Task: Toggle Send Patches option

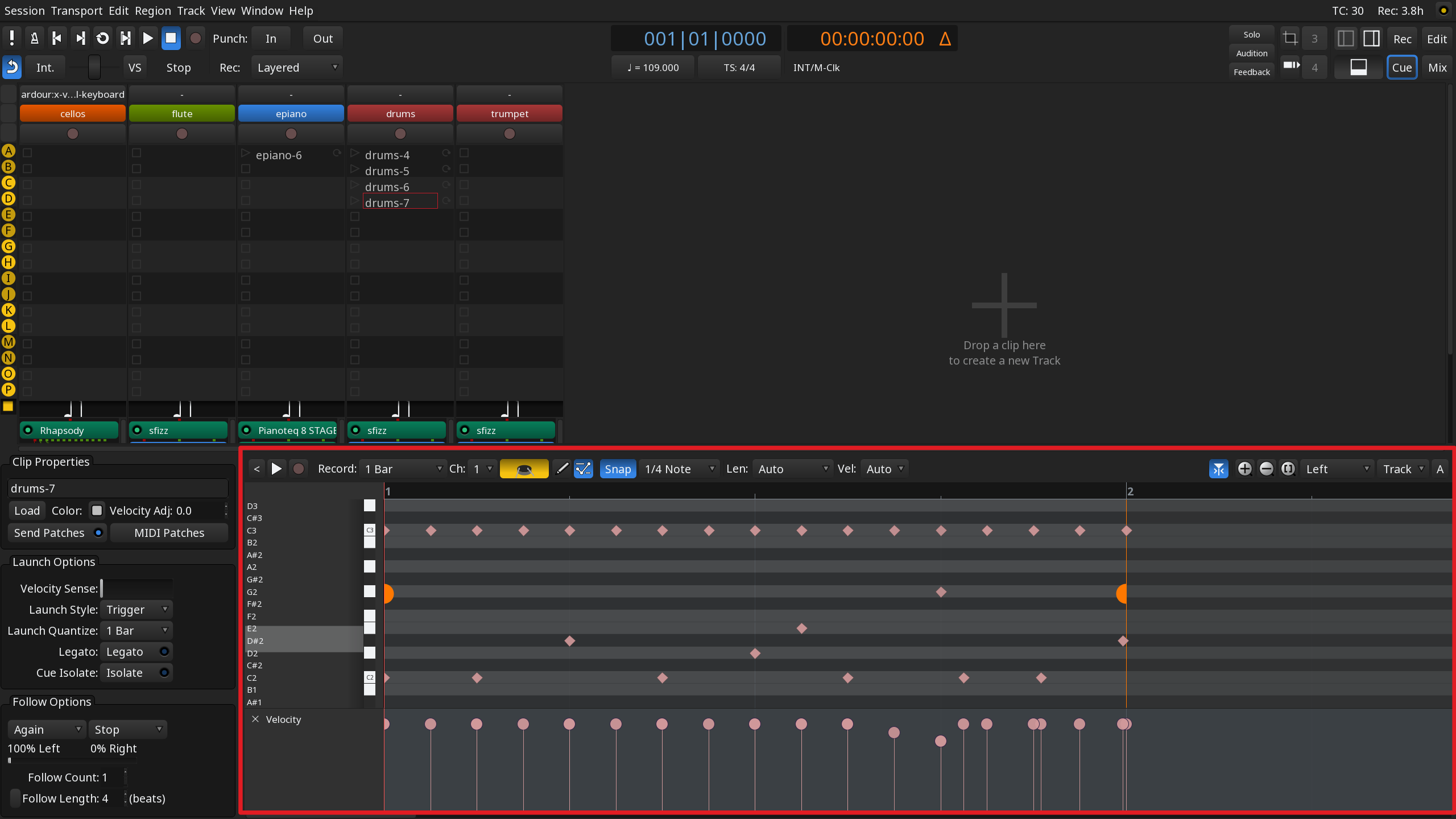Action: click(x=57, y=532)
